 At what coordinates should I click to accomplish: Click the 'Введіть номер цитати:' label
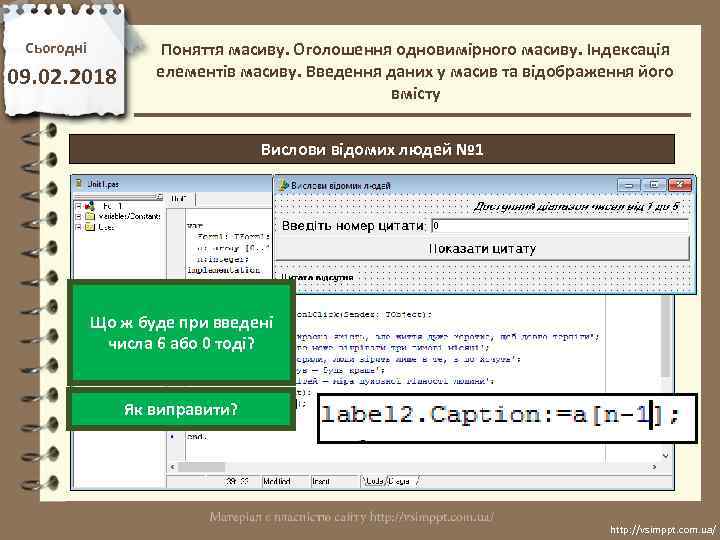(354, 226)
